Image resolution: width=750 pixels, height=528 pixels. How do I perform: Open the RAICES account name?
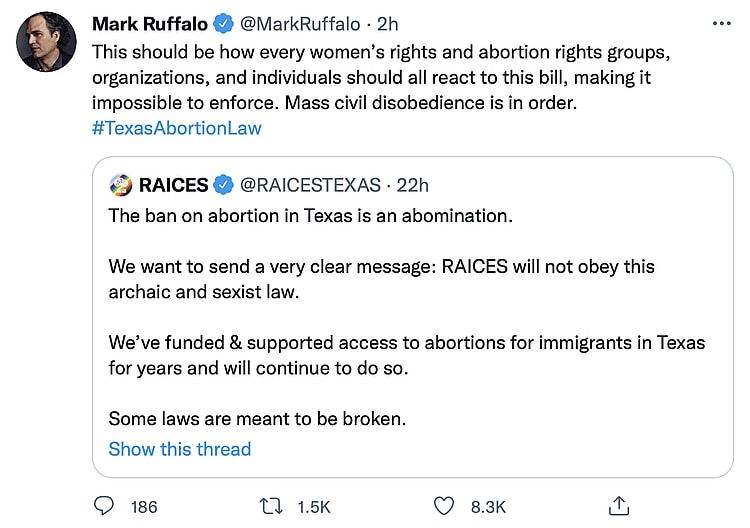tap(173, 185)
